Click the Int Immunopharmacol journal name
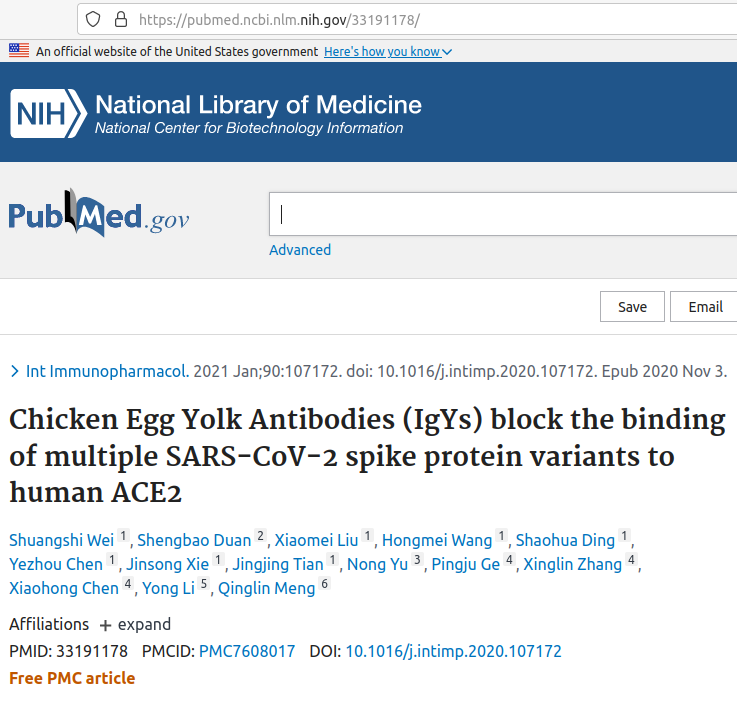Screen dimensions: 737x714 (x=107, y=371)
